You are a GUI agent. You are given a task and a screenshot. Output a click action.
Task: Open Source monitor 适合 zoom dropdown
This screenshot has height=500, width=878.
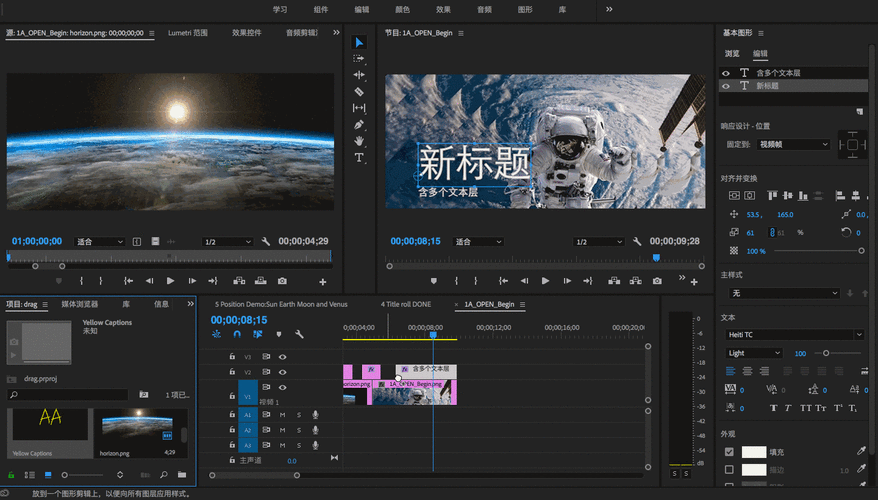point(99,242)
